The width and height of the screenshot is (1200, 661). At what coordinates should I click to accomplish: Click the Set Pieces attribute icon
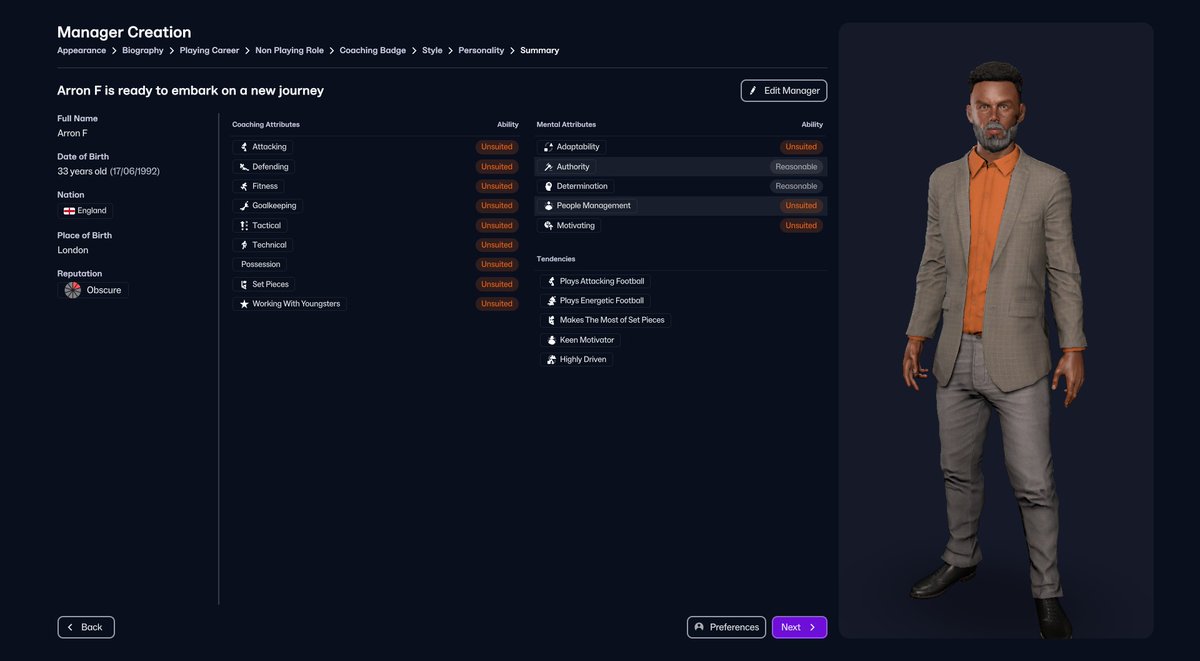click(x=243, y=284)
